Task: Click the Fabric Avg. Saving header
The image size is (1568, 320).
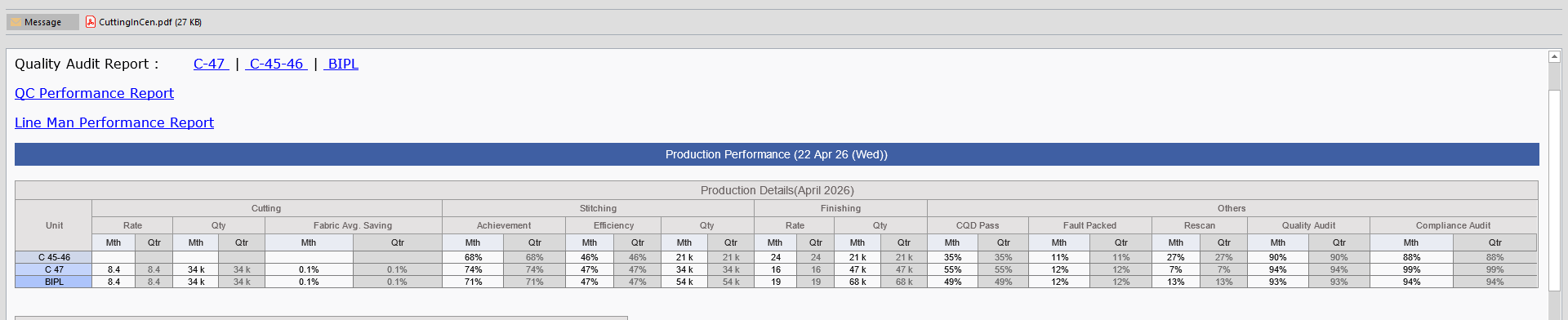Action: [353, 225]
